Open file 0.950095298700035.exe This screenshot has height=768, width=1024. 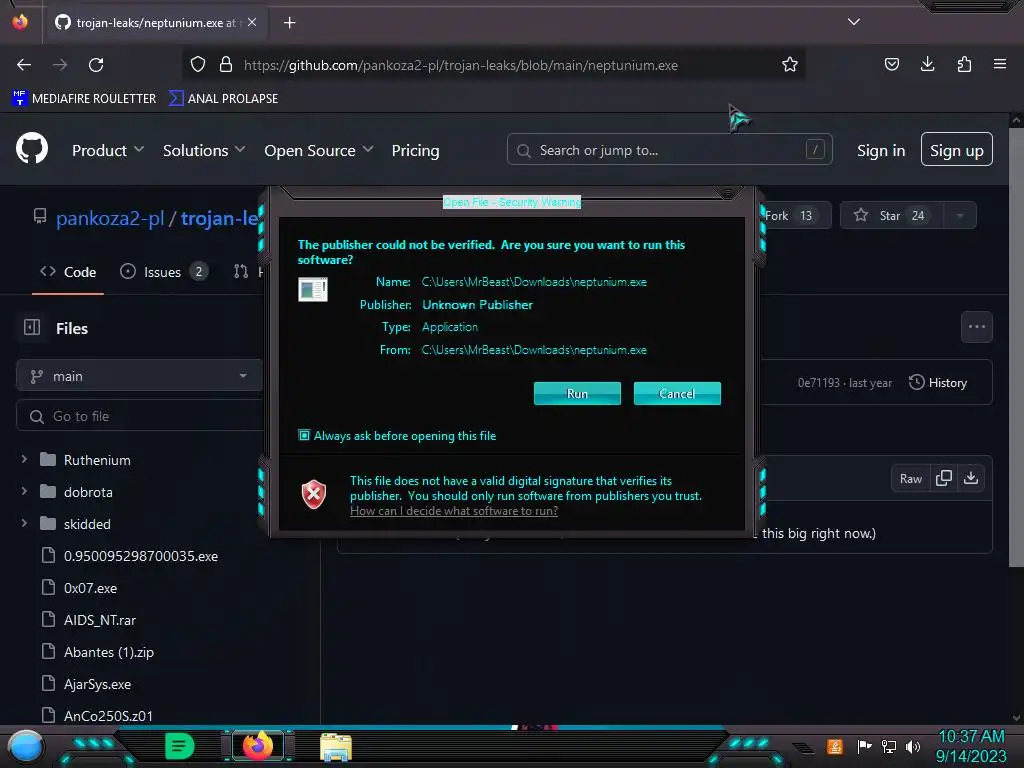(140, 556)
